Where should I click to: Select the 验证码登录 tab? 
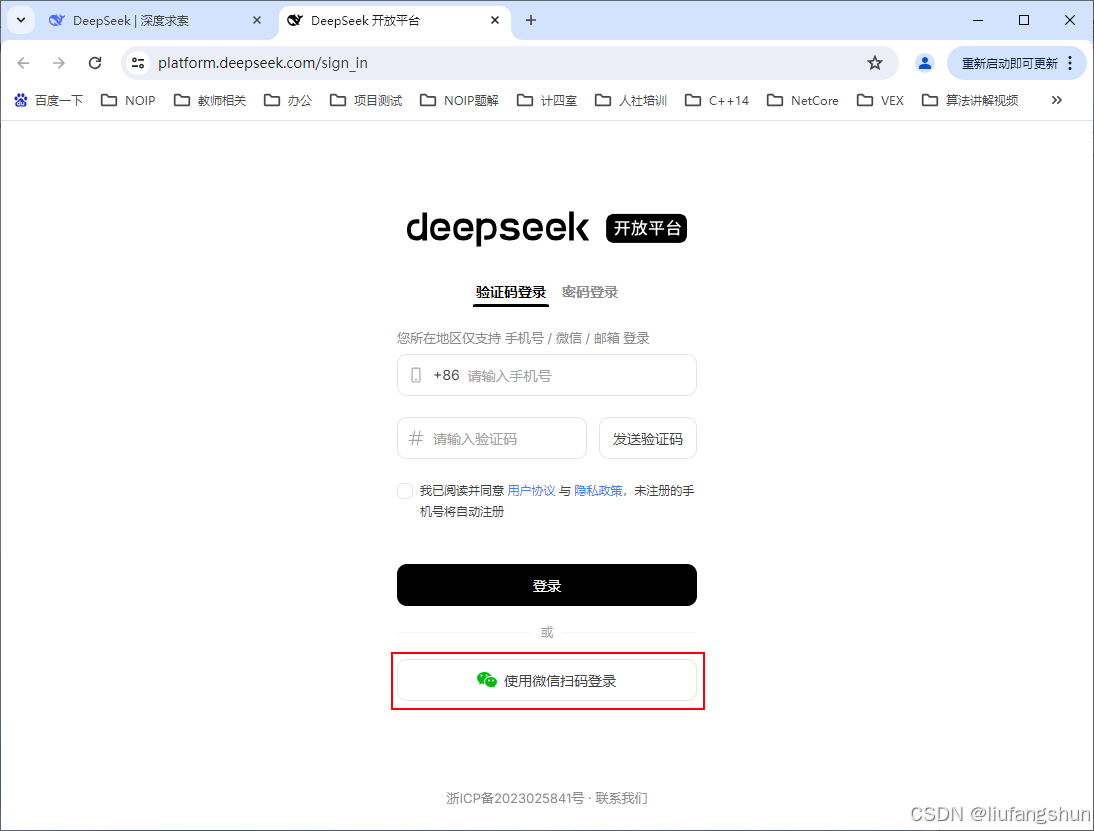click(511, 292)
